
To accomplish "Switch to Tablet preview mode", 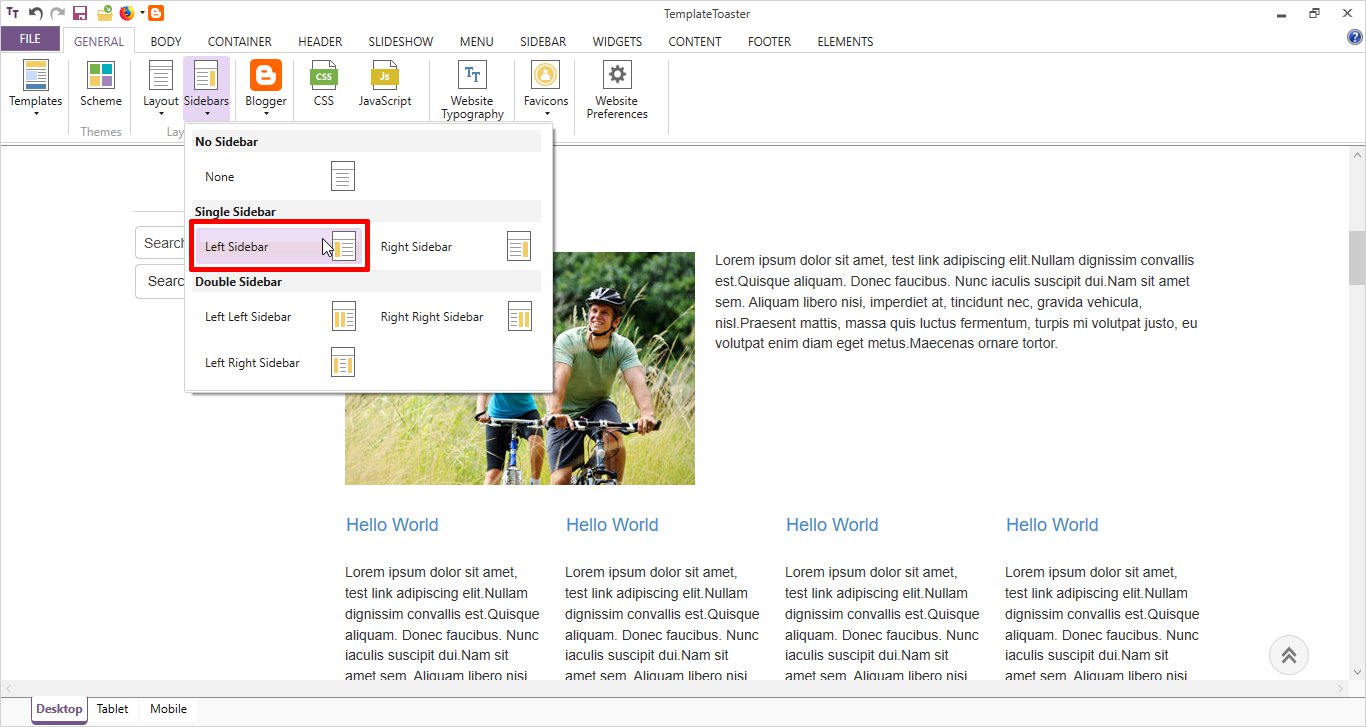I will click(112, 708).
